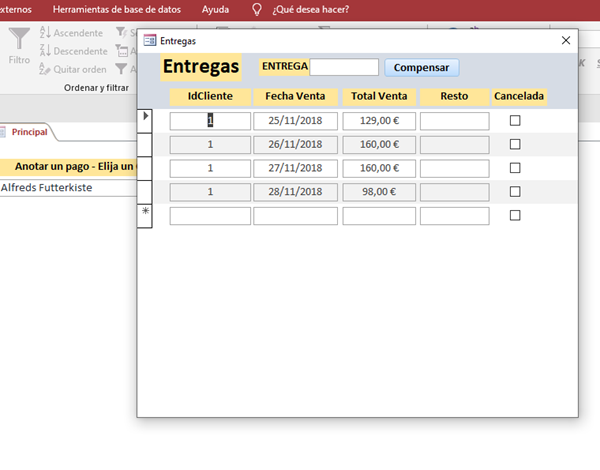Screen dimensions: 600x470
Task: Click the ENTREGA text input field
Action: [344, 67]
